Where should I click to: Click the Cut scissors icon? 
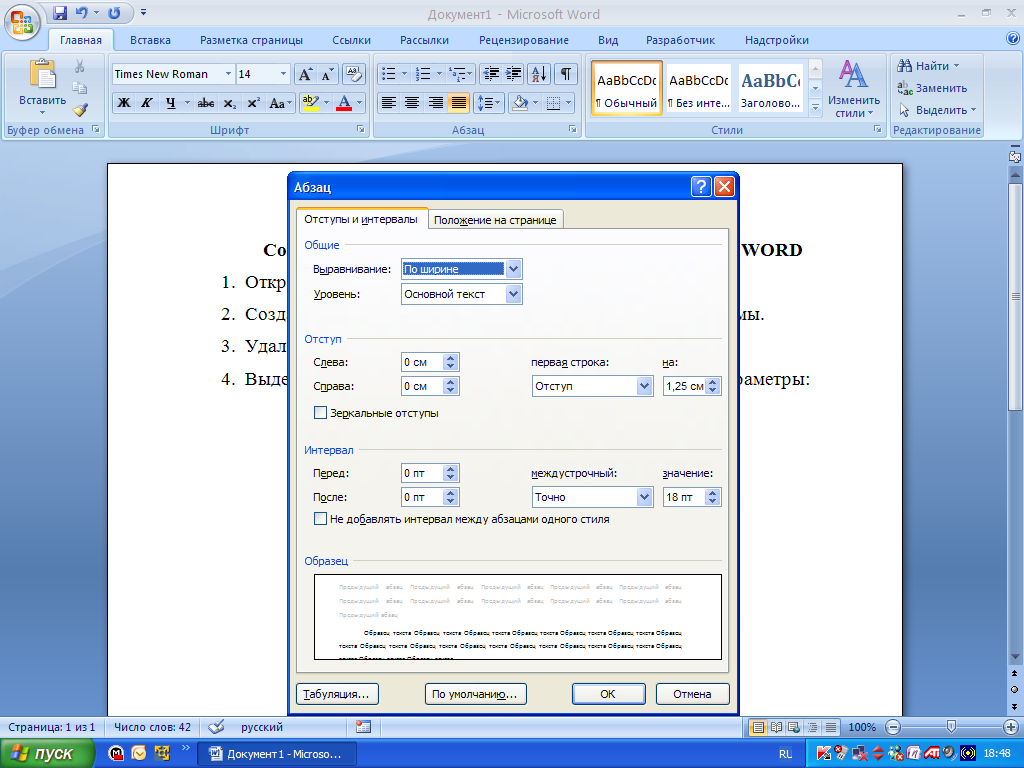click(x=80, y=66)
